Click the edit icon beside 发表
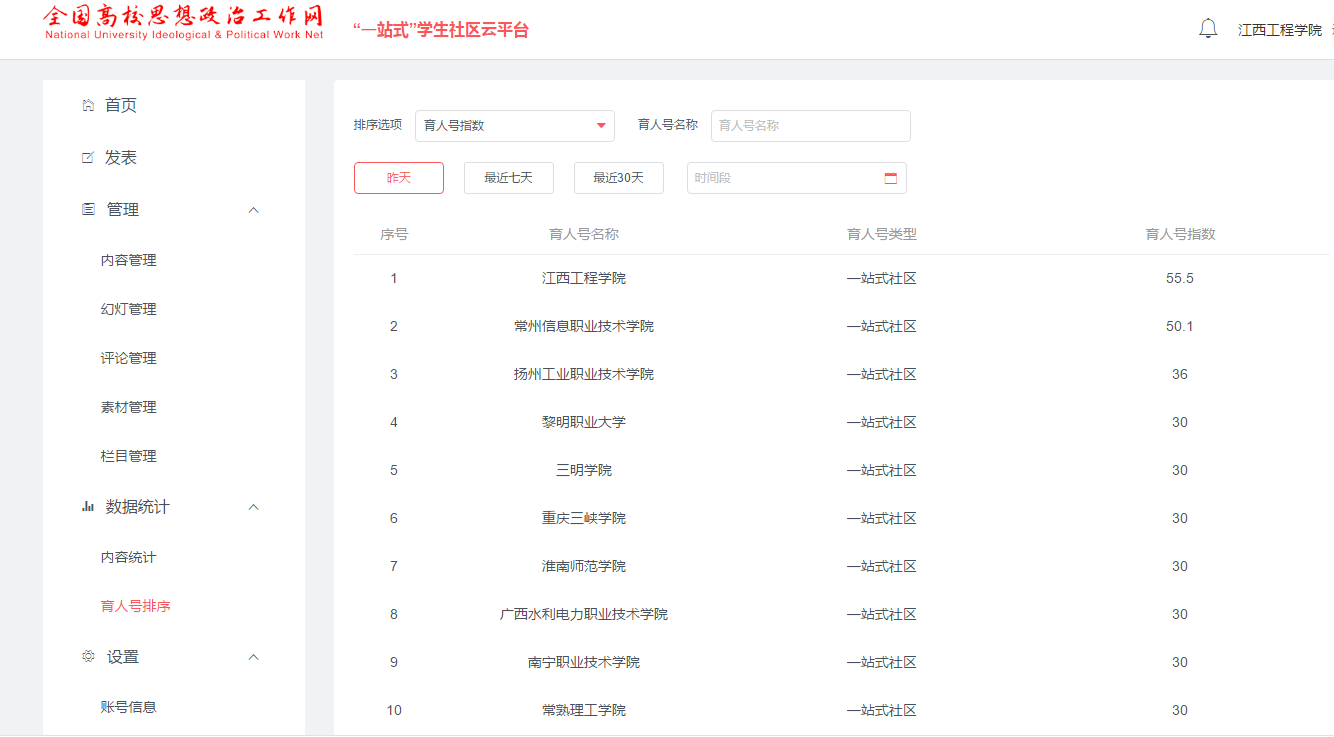Viewport: 1334px width, 737px height. coord(88,158)
